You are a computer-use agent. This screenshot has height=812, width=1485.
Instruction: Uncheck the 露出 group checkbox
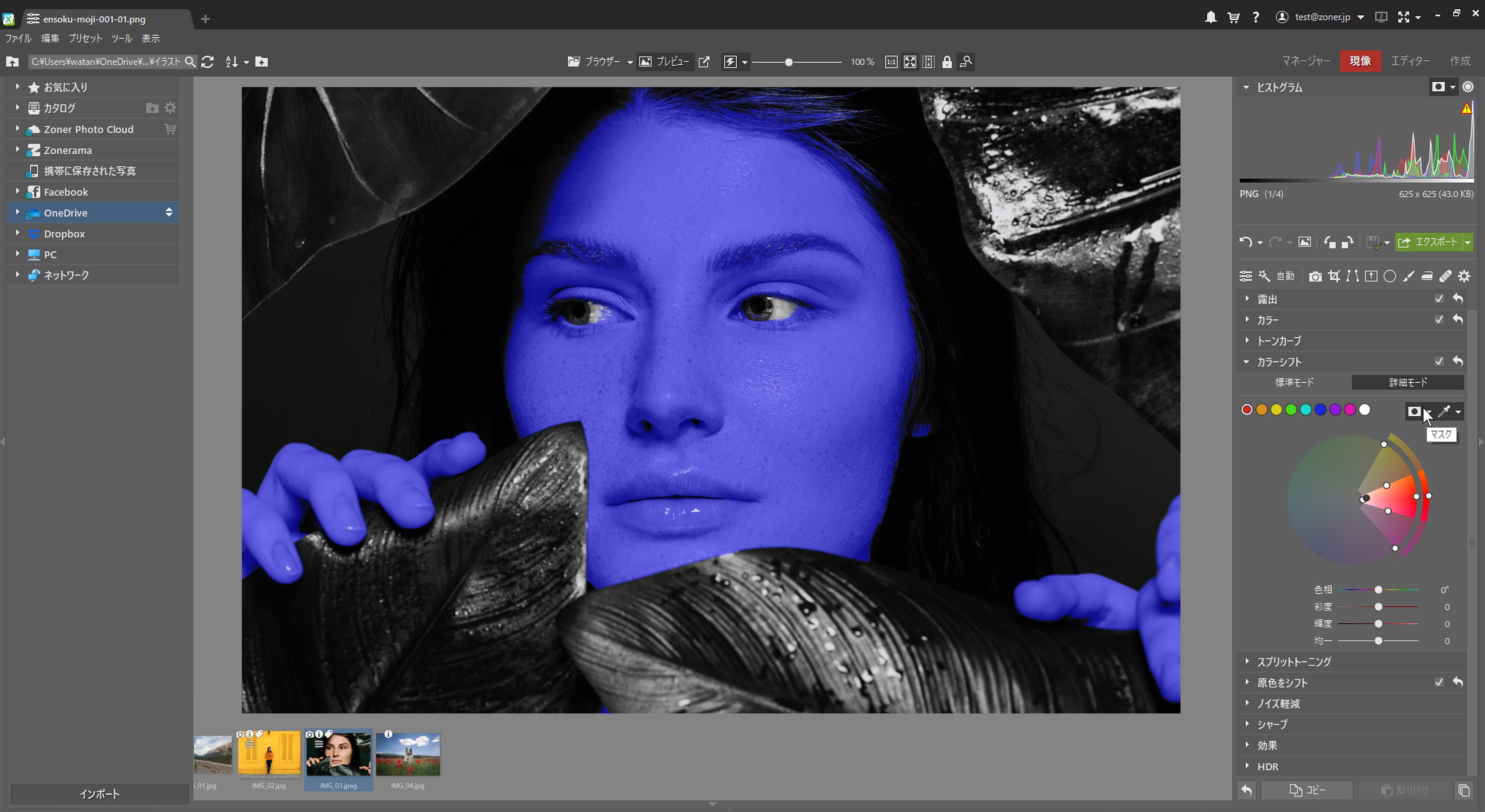(x=1439, y=299)
